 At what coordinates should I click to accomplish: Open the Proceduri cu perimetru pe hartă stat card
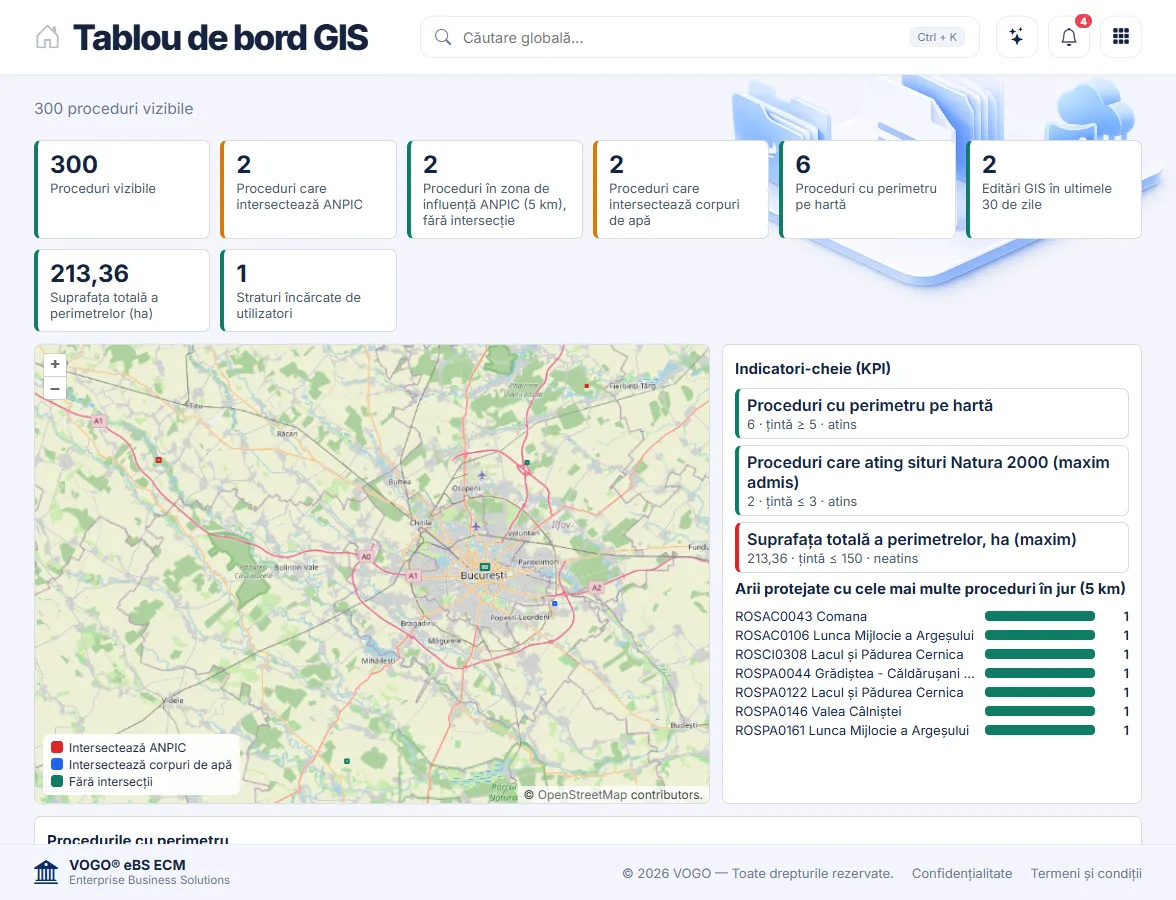click(867, 189)
